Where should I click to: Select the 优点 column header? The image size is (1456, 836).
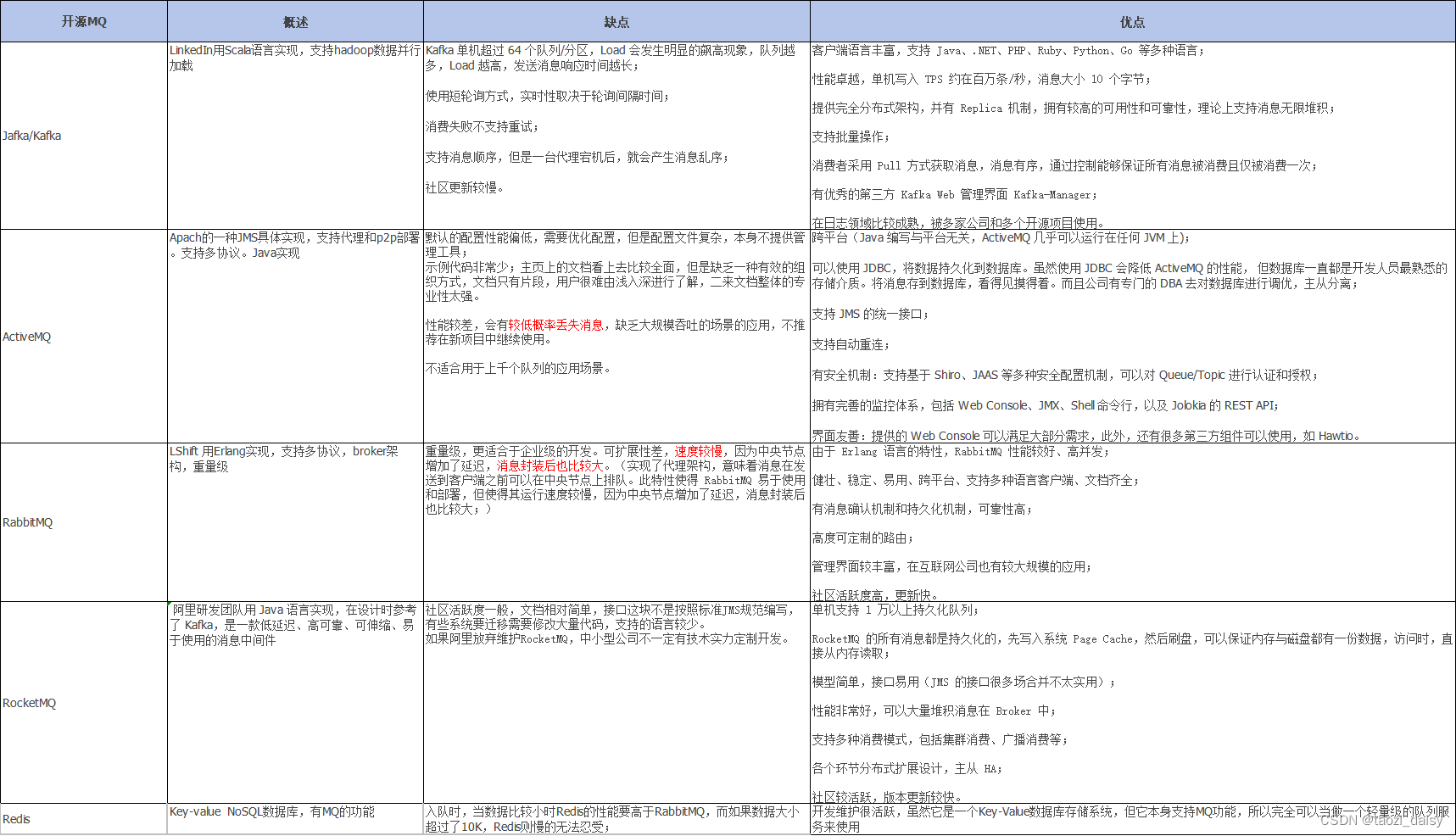(x=1132, y=21)
